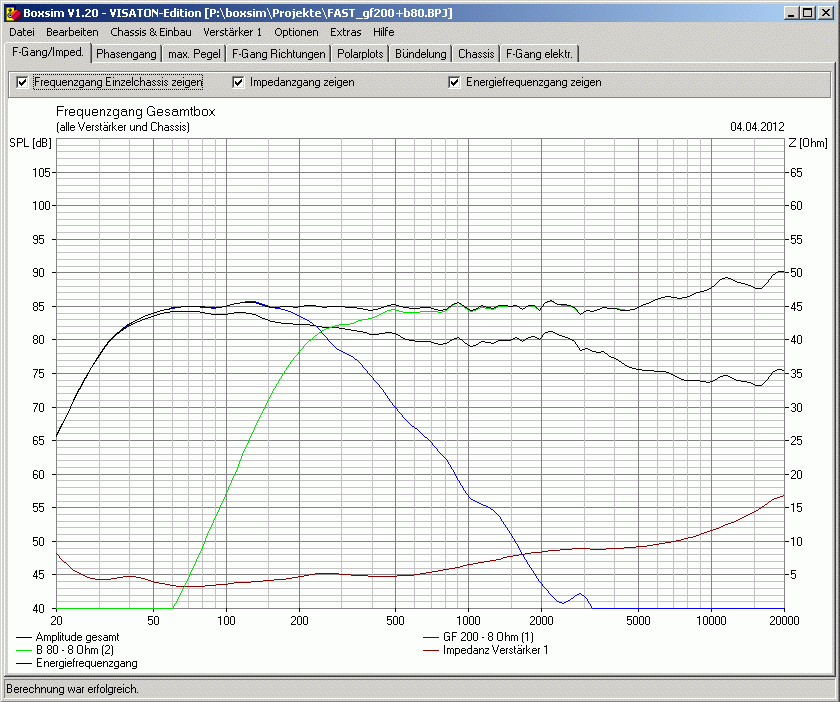Expand the Optionen menu
The height and width of the screenshot is (702, 840).
(296, 32)
